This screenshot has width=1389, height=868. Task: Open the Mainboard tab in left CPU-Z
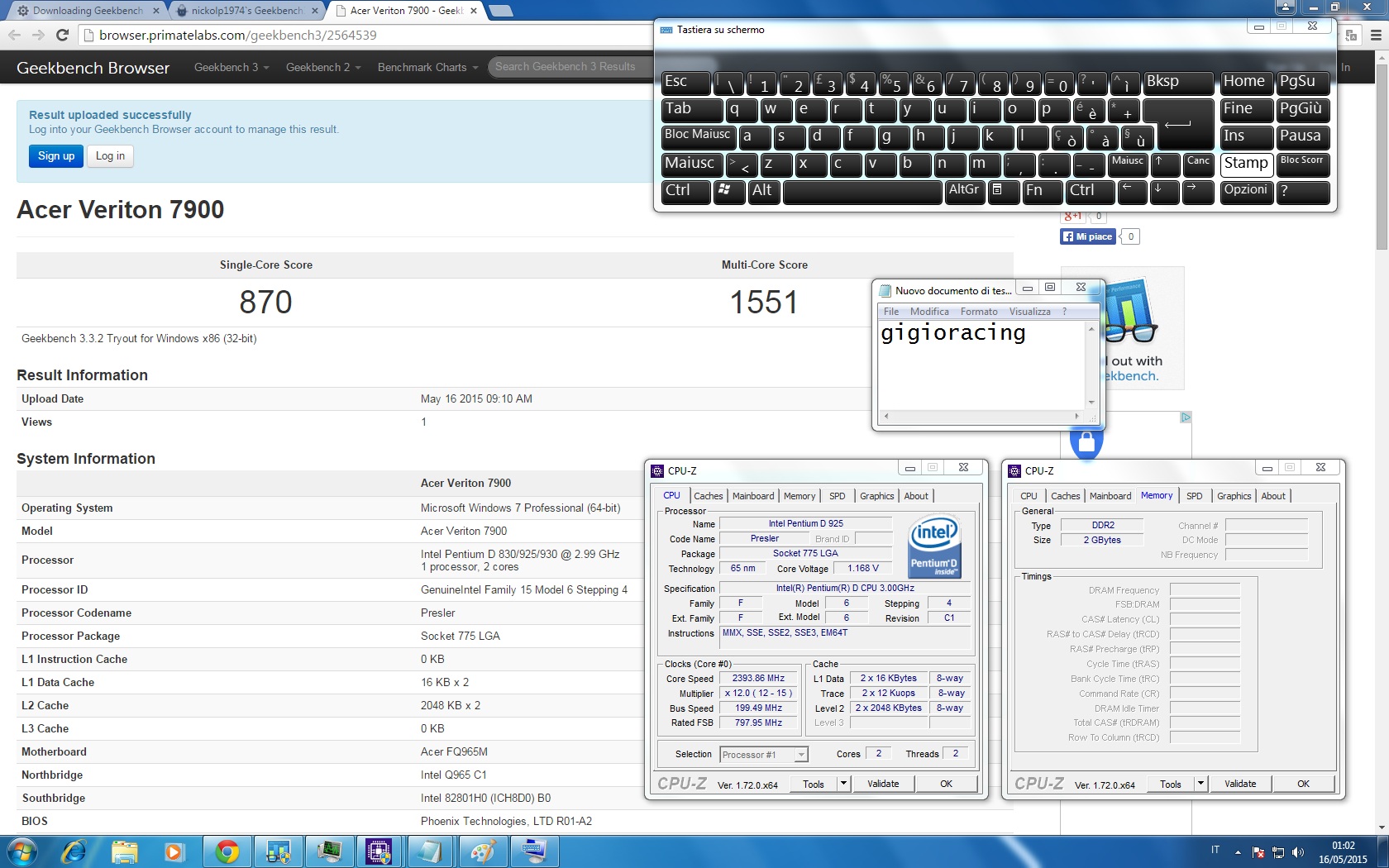pos(753,496)
